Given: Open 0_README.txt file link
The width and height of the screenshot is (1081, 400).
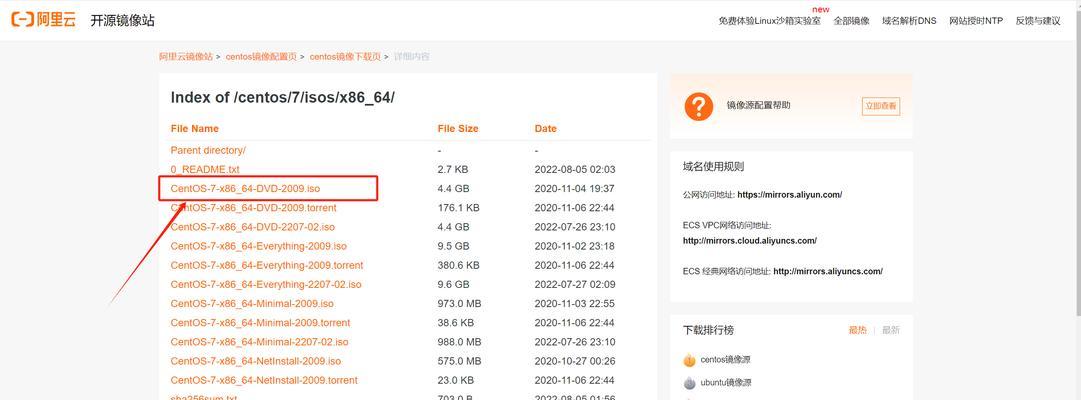Looking at the screenshot, I should tap(205, 169).
